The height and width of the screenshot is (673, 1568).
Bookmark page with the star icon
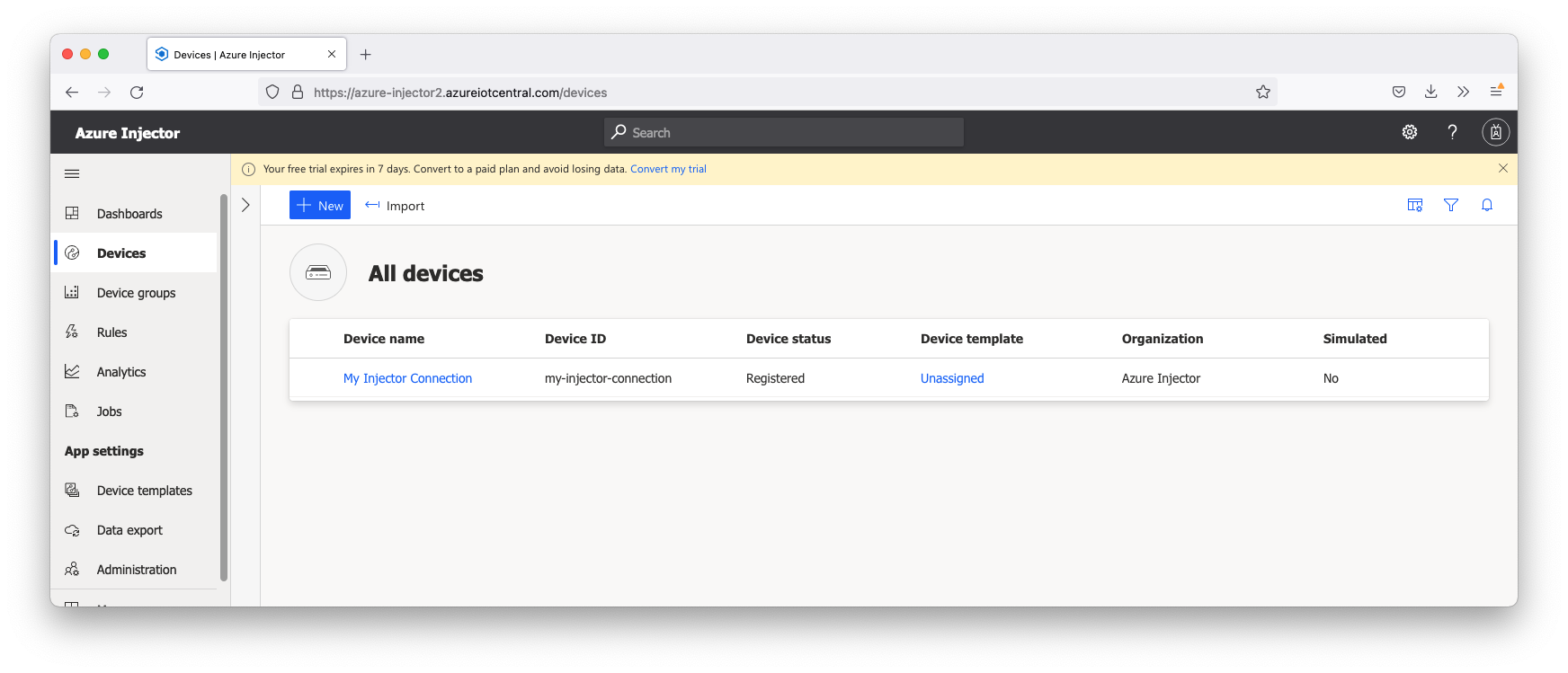1263,92
